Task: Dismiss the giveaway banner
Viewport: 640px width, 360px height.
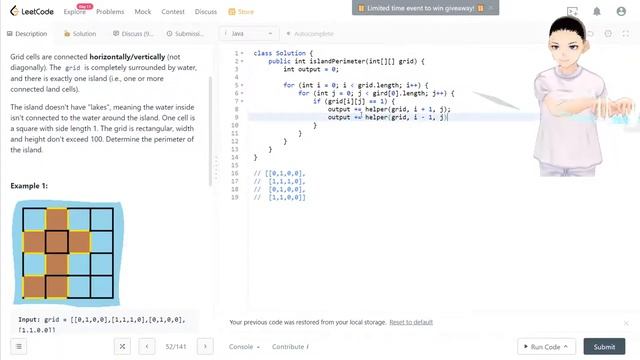Action: pyautogui.click(x=491, y=8)
